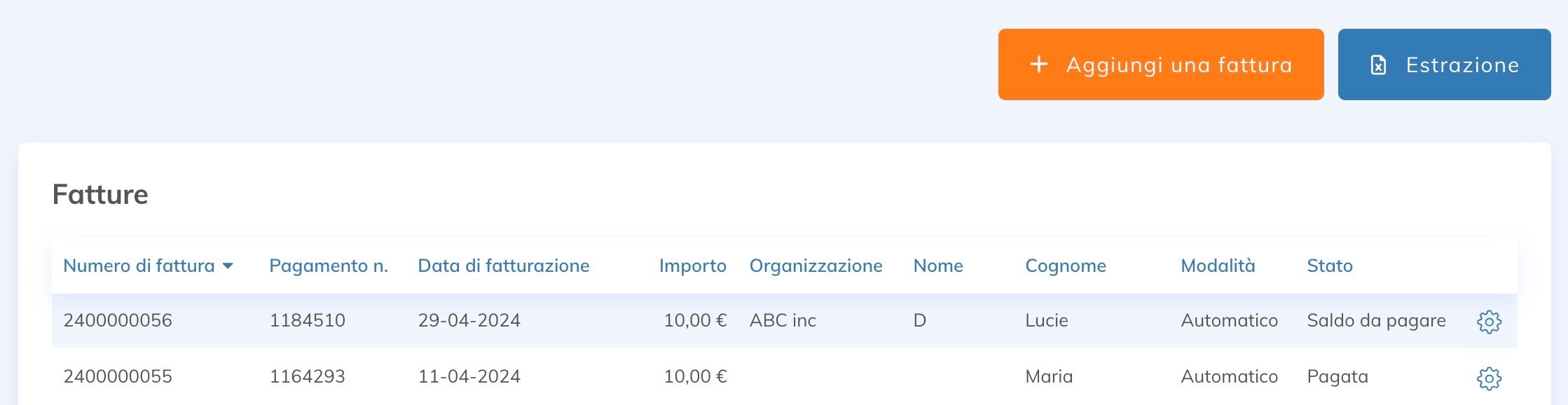
Task: Select invoice number 2400000056
Action: point(116,320)
